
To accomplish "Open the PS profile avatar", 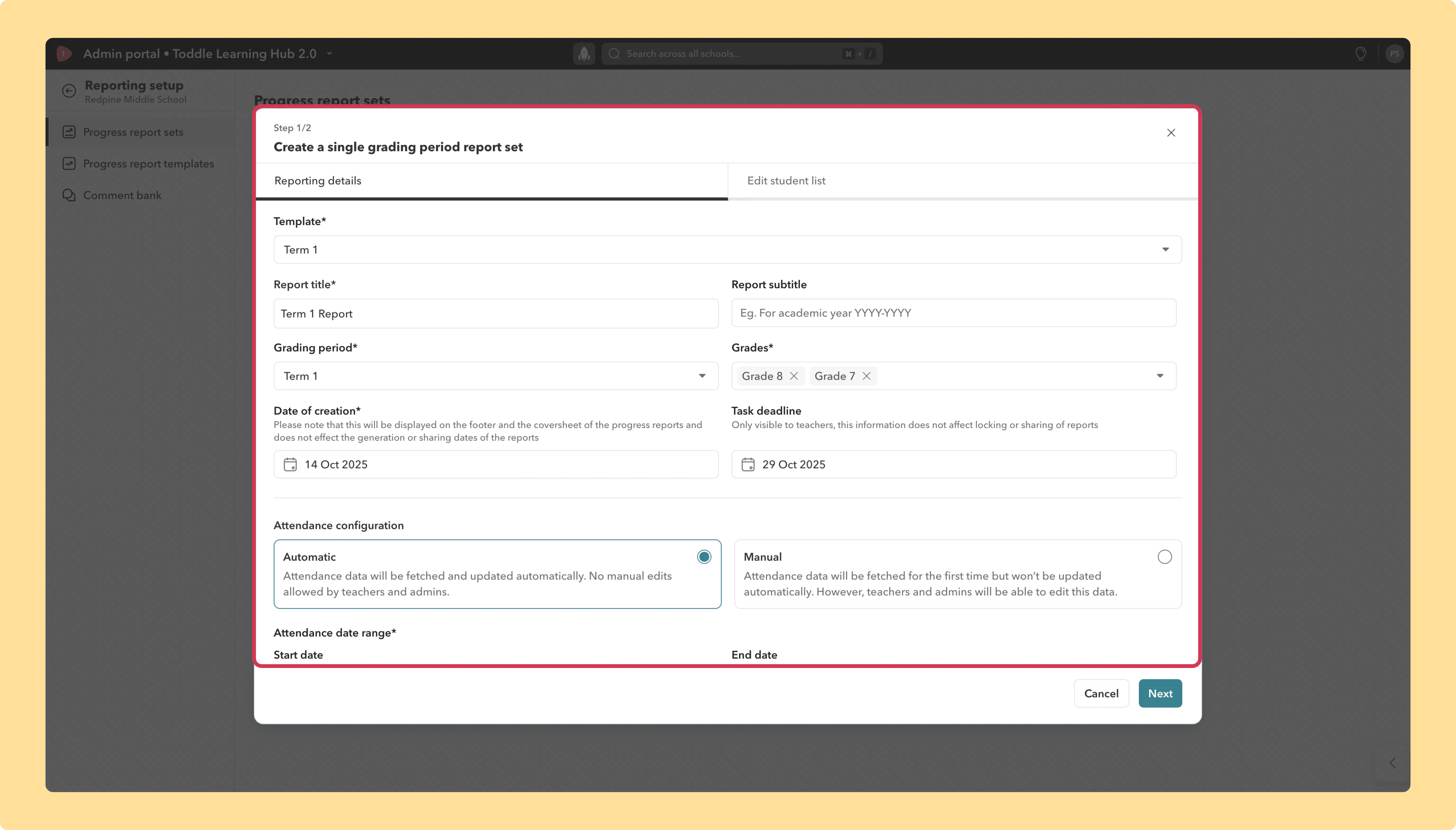I will point(1394,54).
